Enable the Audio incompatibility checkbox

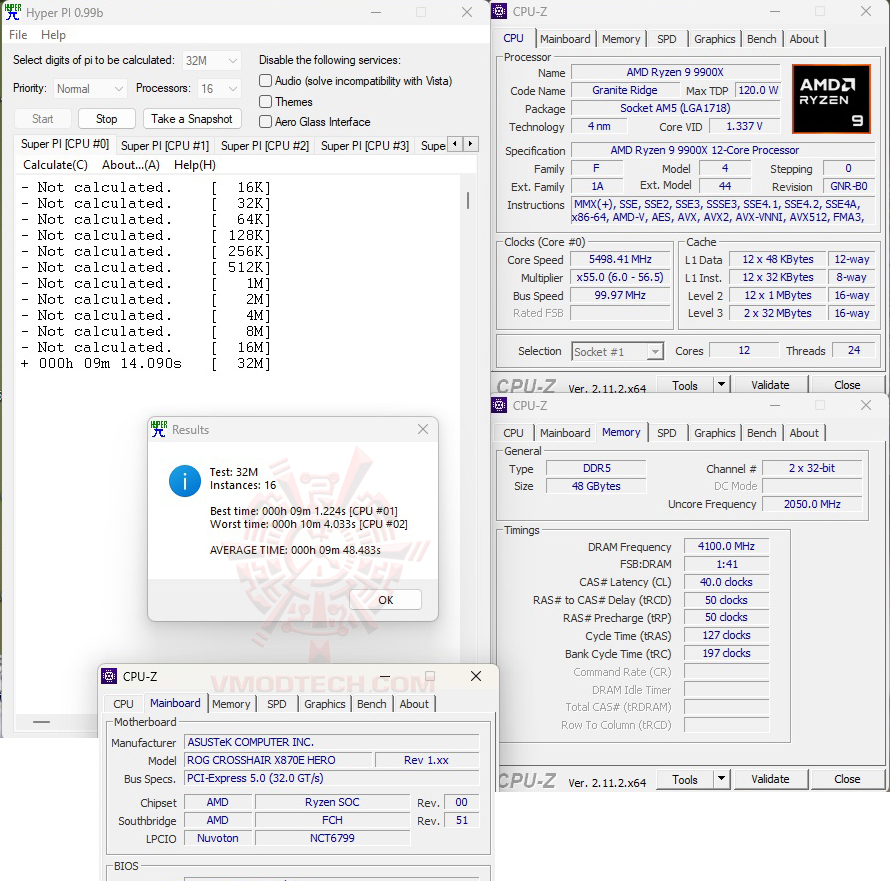click(265, 81)
